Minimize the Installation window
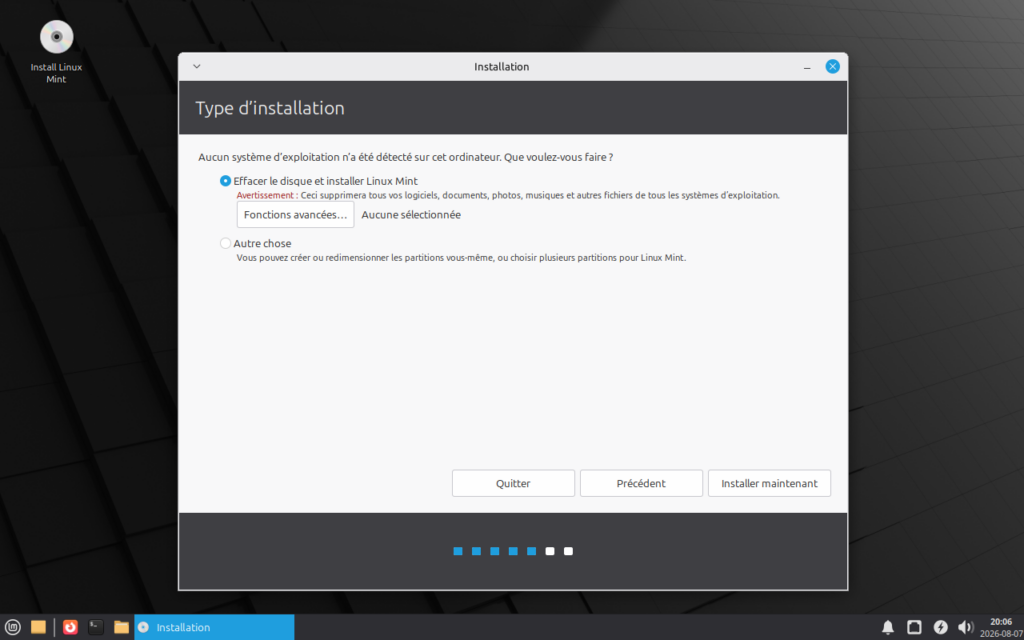This screenshot has height=640, width=1024. [807, 67]
